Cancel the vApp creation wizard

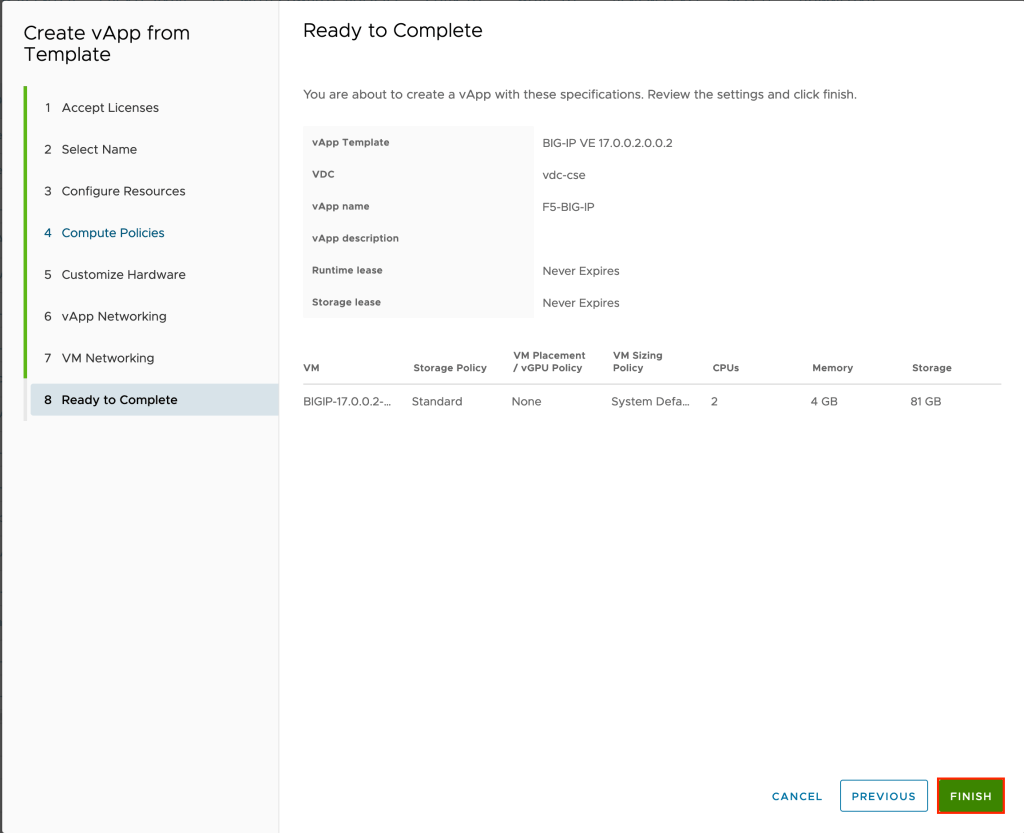point(797,797)
